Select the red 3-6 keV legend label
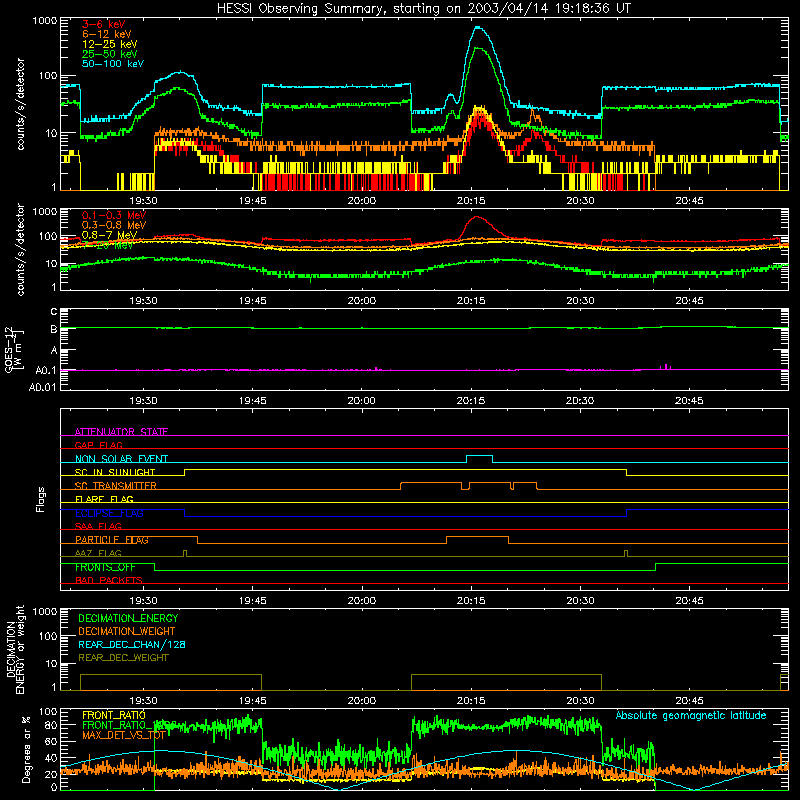The width and height of the screenshot is (800, 800). [104, 24]
